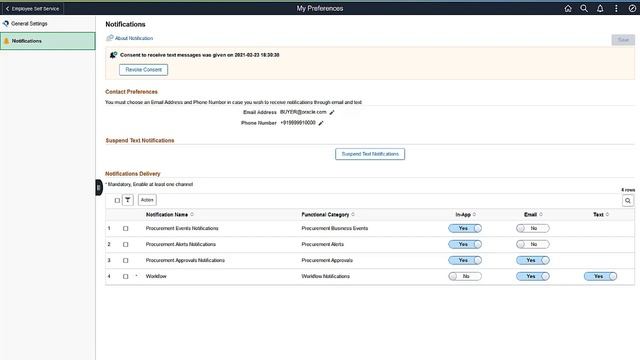Toggle Email for Procurement Alerts Notifications
Viewport: 640px width, 360px height.
tap(533, 244)
